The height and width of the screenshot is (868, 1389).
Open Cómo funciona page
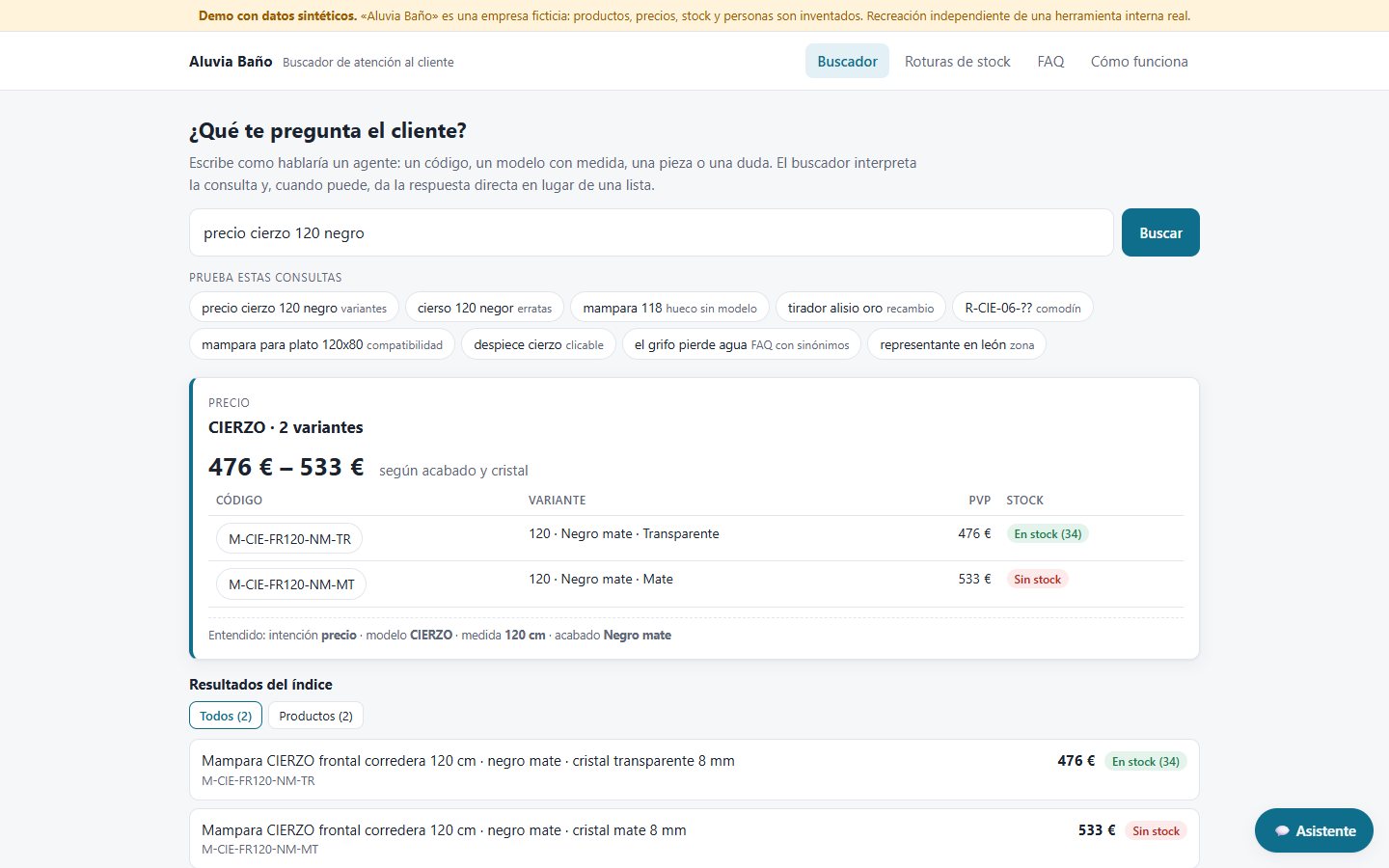[1139, 61]
